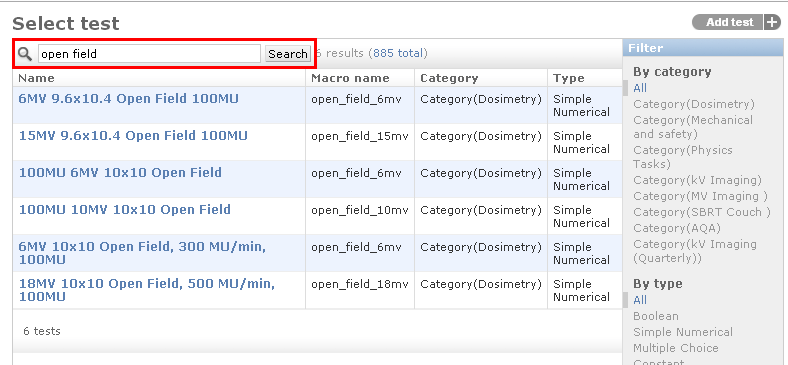
Task: Click the 'Select test' page heading
Action: [x=66, y=23]
